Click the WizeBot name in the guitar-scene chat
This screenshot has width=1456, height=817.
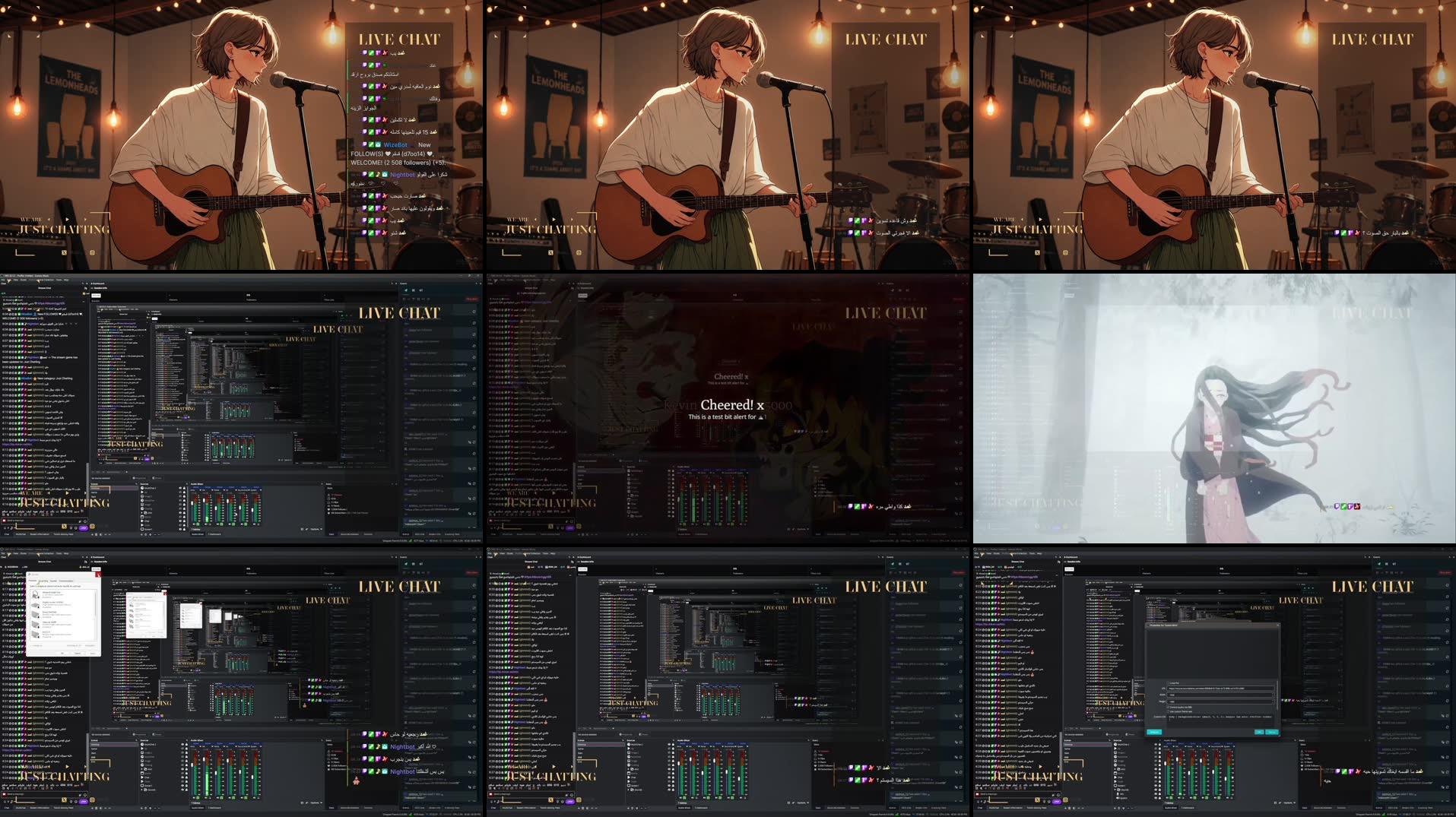(x=395, y=144)
